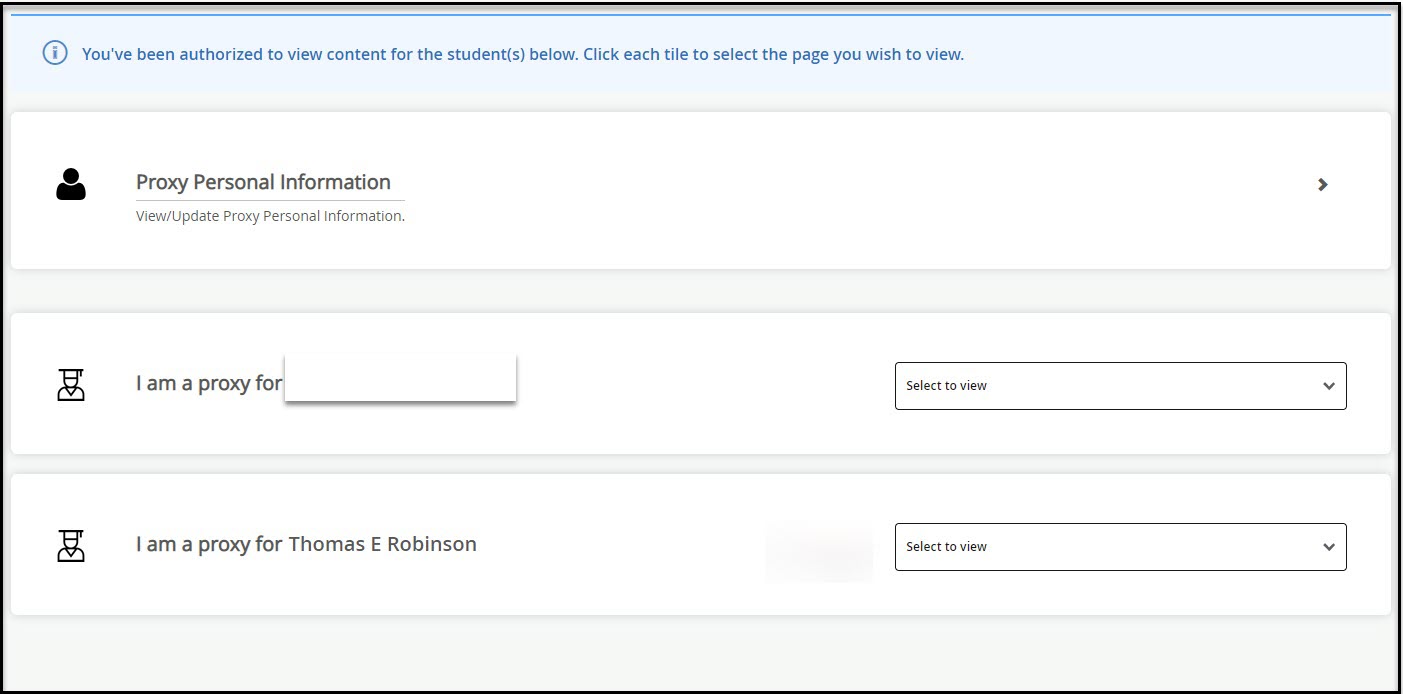
Task: Click the authorization message text in the banner
Action: point(522,54)
